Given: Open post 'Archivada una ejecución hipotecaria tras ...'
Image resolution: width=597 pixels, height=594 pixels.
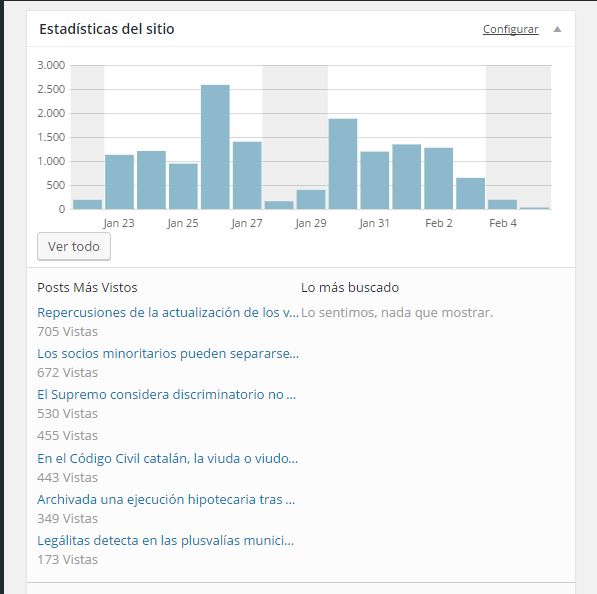Looking at the screenshot, I should click(166, 500).
